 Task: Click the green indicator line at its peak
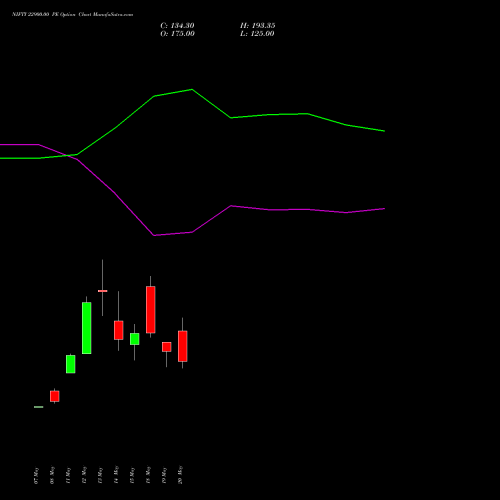click(192, 89)
